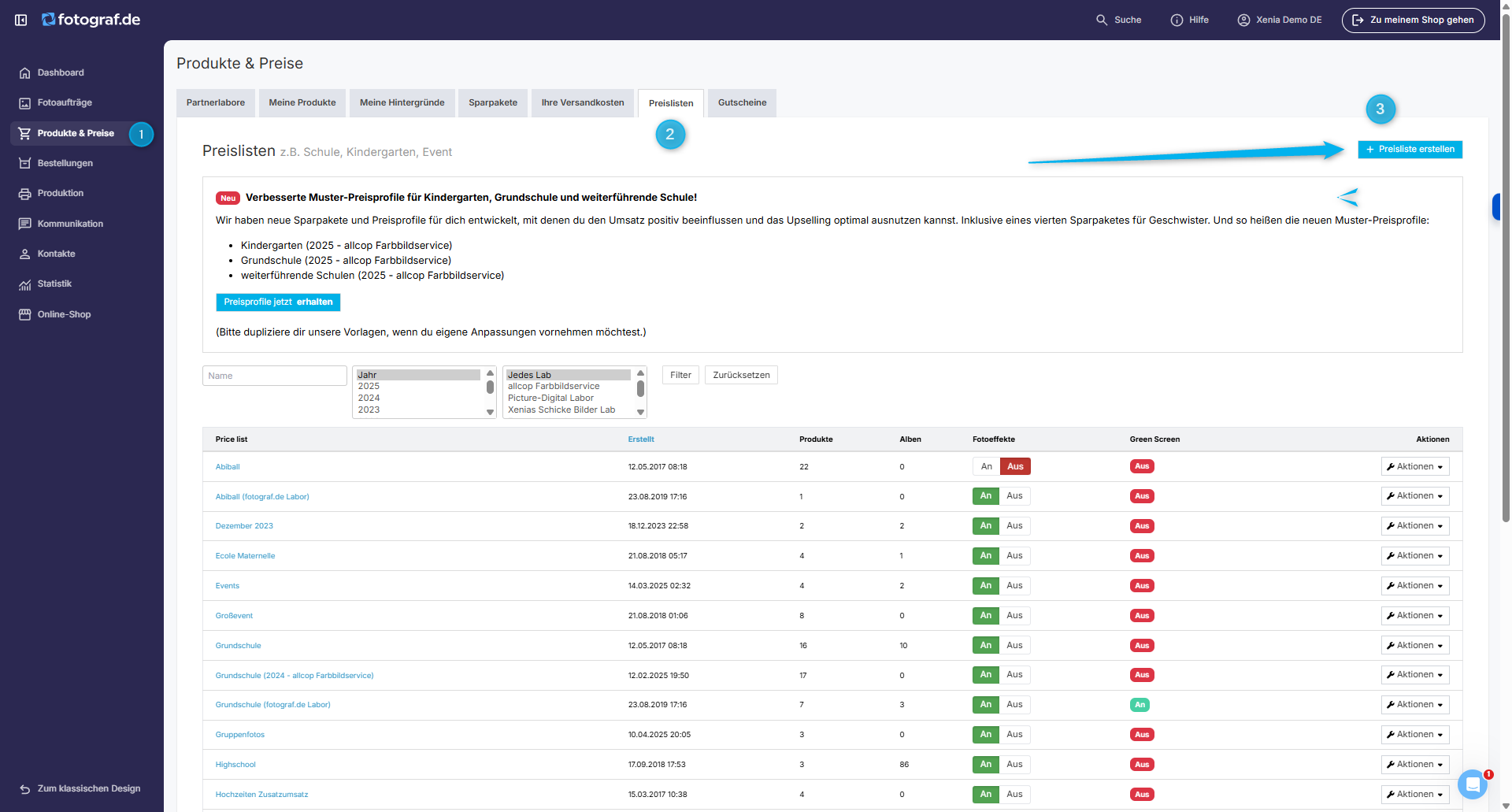Turn Fotoeffekte Aus for Dezember 2023
1512x812 pixels.
click(1014, 526)
